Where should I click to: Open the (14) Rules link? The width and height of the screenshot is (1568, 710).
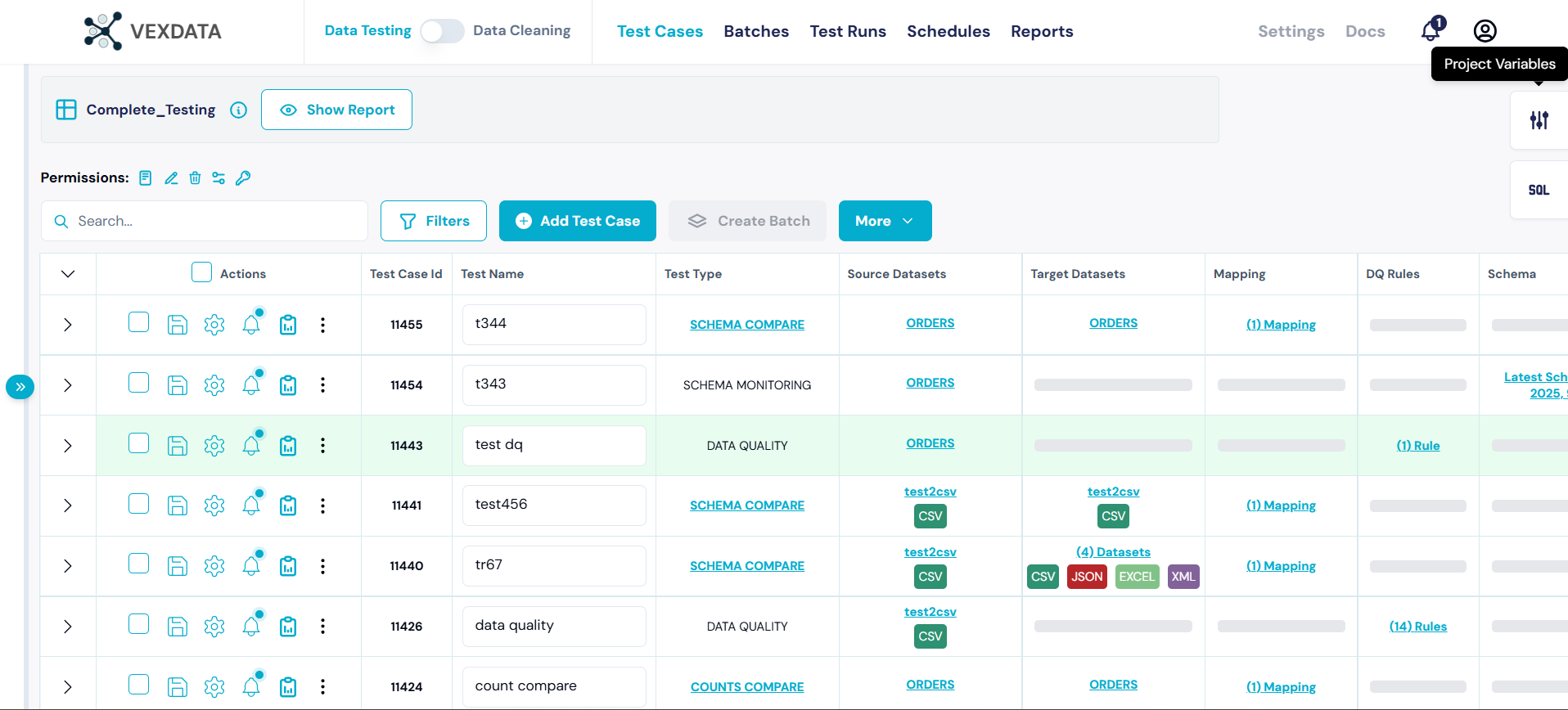tap(1417, 627)
